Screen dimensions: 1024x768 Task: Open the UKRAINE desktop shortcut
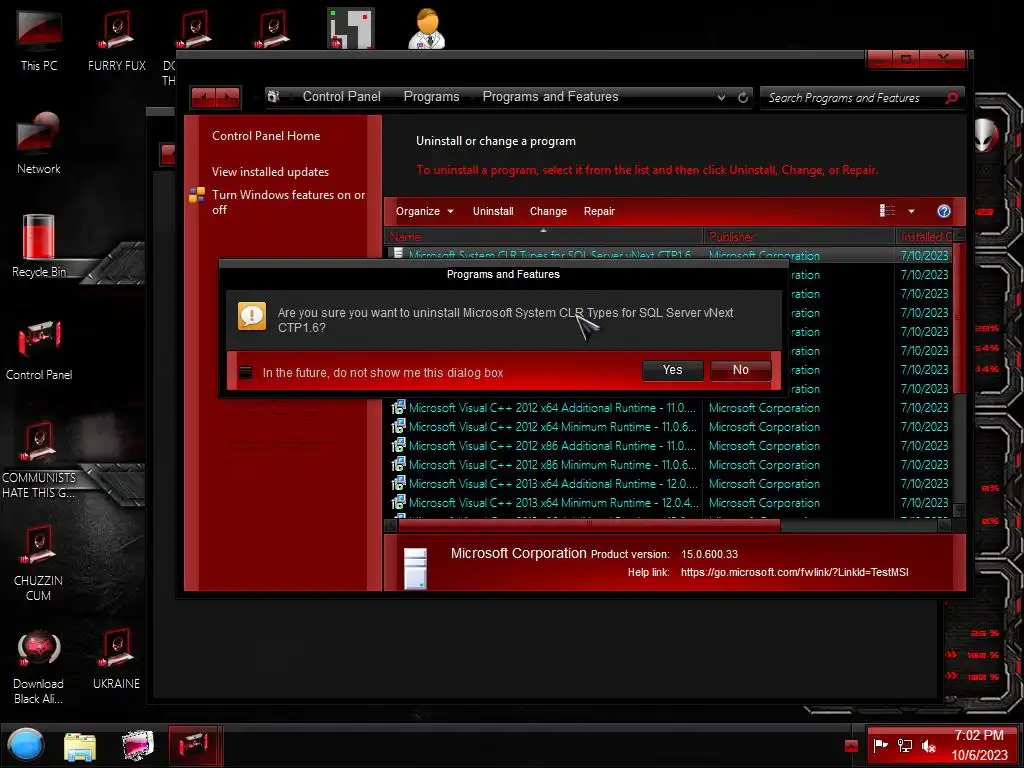[116, 658]
